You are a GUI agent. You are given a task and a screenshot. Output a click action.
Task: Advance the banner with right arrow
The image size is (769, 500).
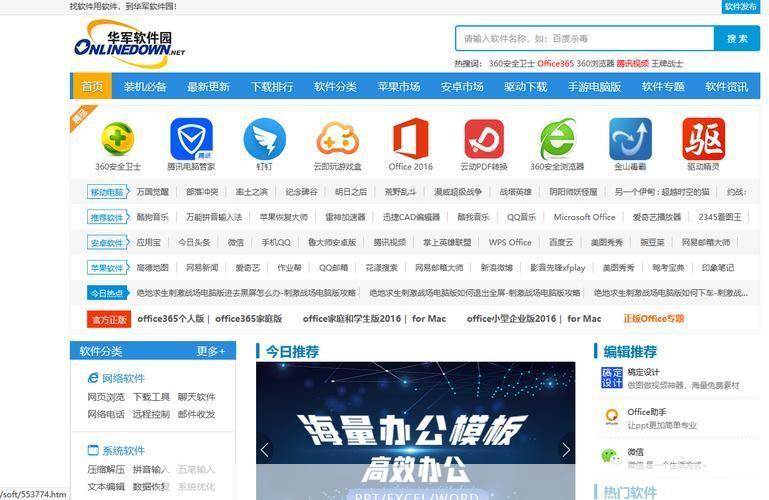tap(566, 450)
